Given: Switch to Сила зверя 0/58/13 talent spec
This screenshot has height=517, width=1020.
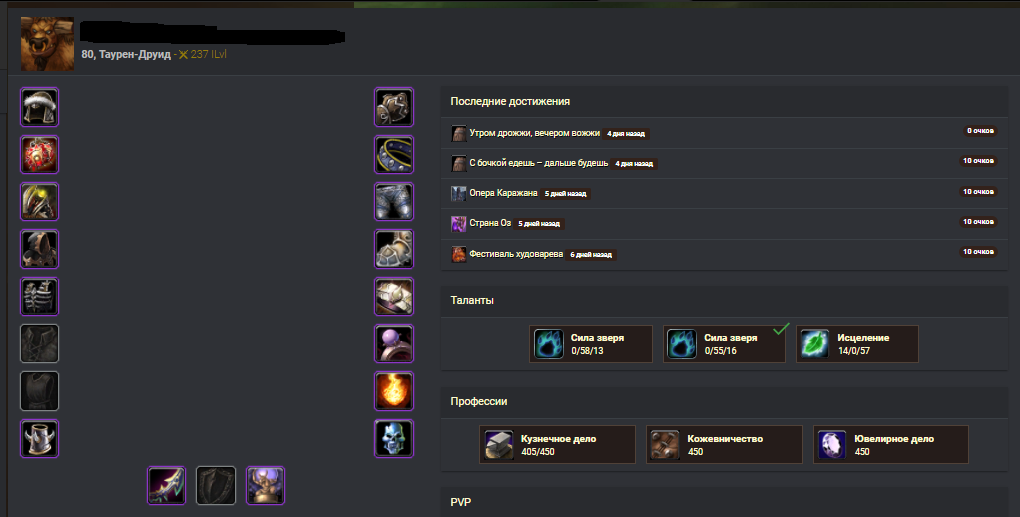Looking at the screenshot, I should click(x=591, y=344).
